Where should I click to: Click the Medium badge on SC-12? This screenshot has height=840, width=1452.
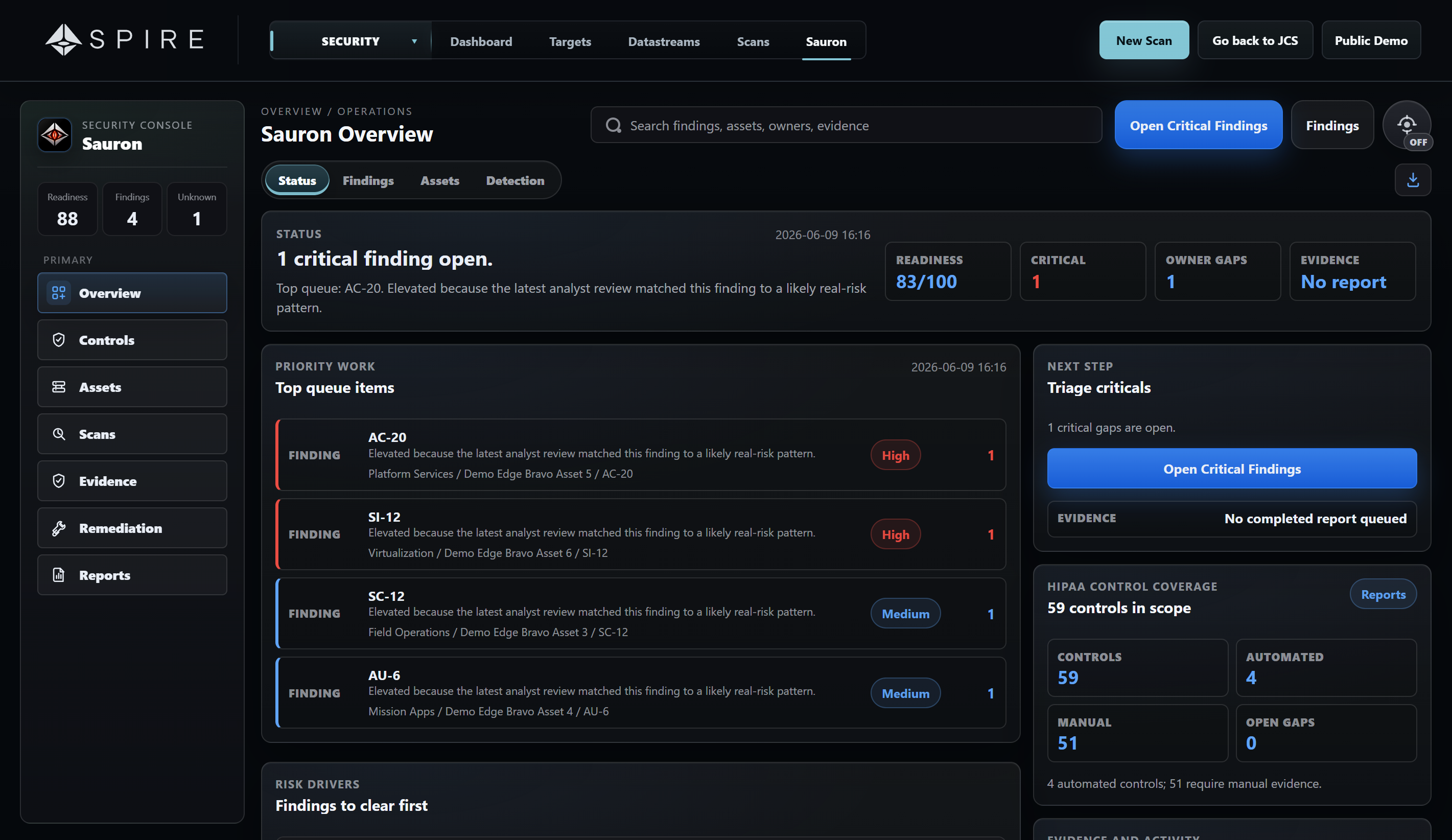point(905,614)
